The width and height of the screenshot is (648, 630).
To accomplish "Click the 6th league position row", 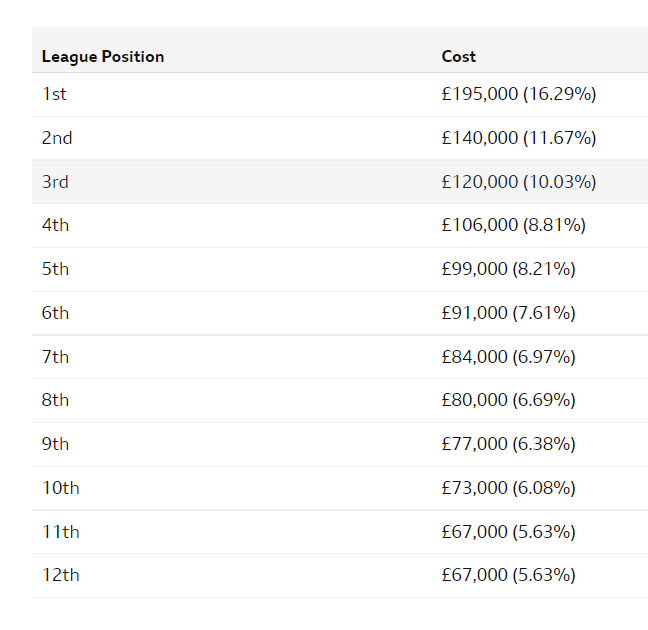I will click(x=340, y=313).
